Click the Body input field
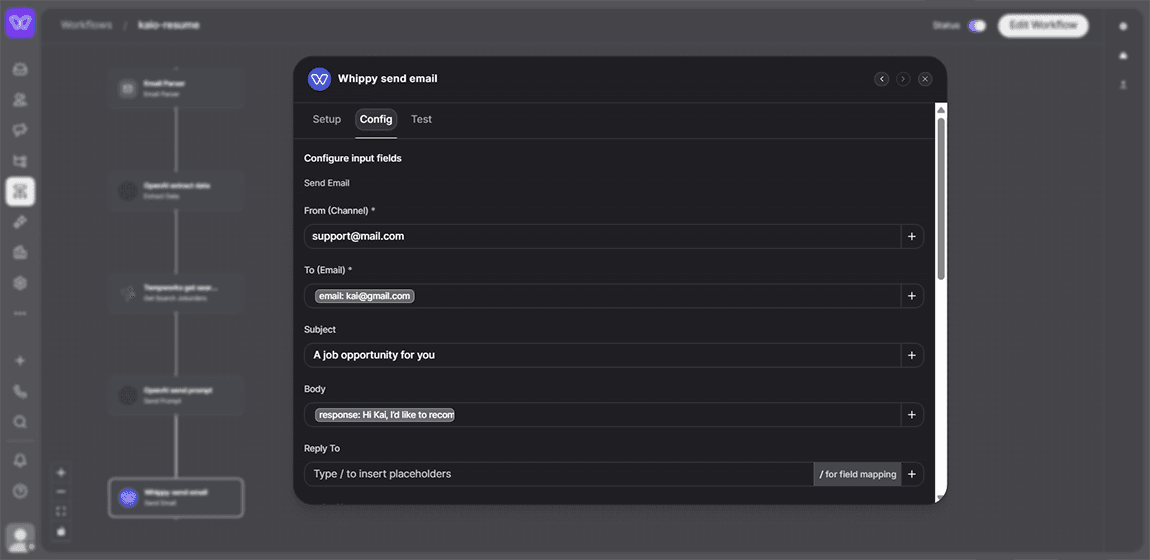The width and height of the screenshot is (1150, 560). click(602, 415)
